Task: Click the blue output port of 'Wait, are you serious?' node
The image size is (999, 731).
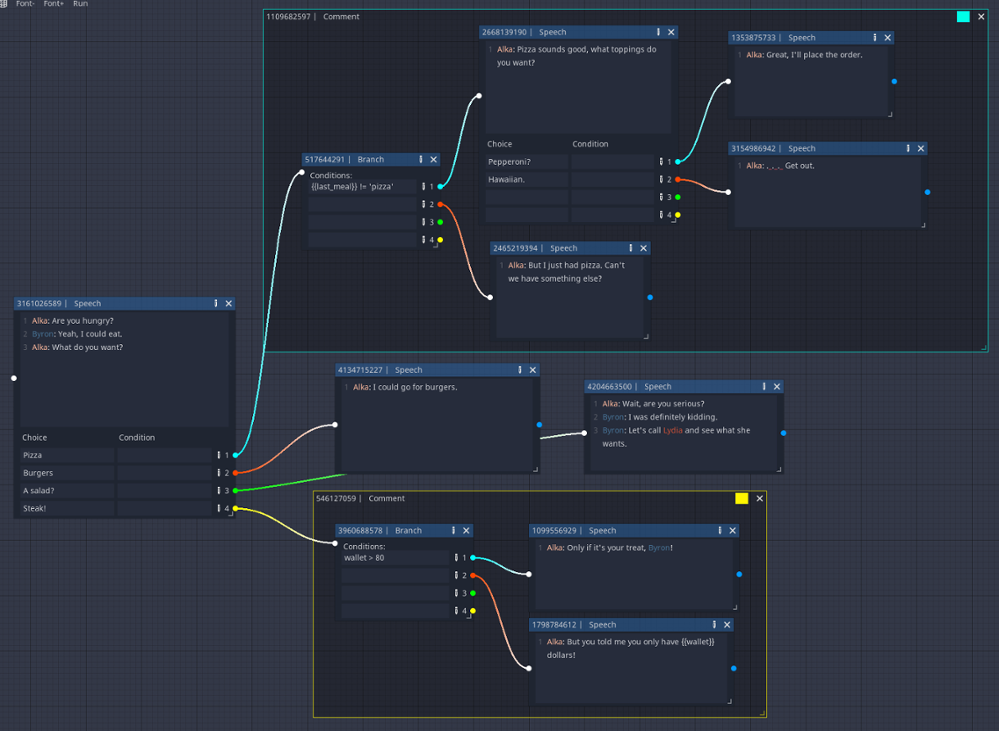Action: tap(783, 433)
